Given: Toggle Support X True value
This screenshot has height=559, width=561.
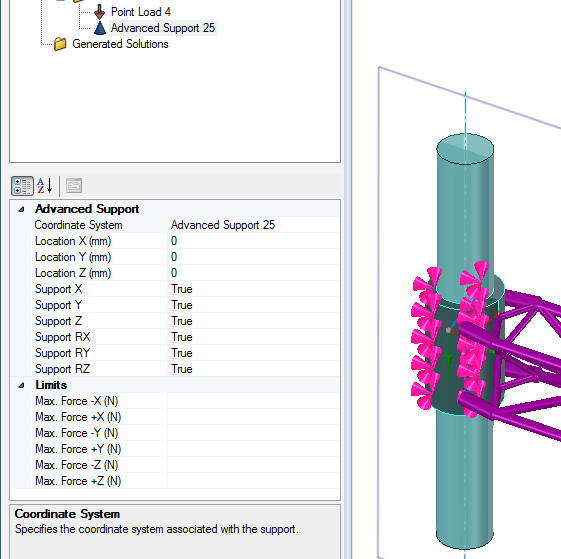Looking at the screenshot, I should [253, 289].
